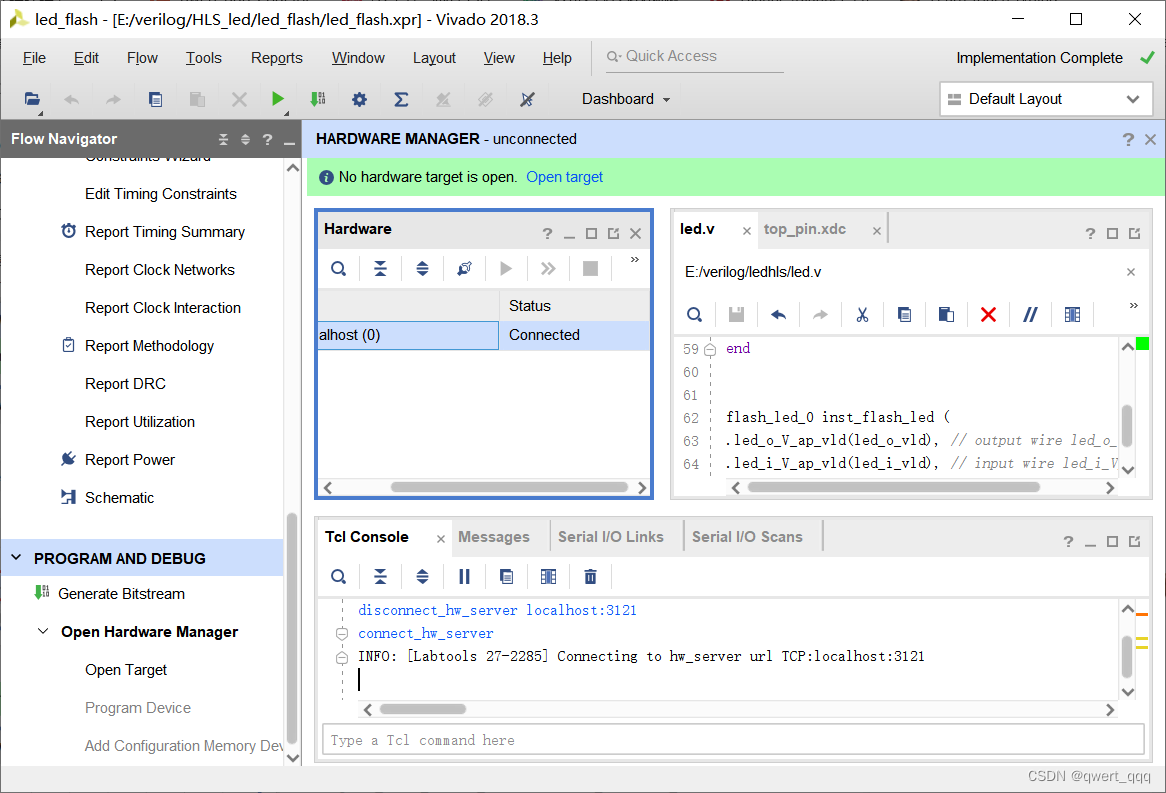
Task: Toggle line comments with the // icon
Action: [1030, 315]
